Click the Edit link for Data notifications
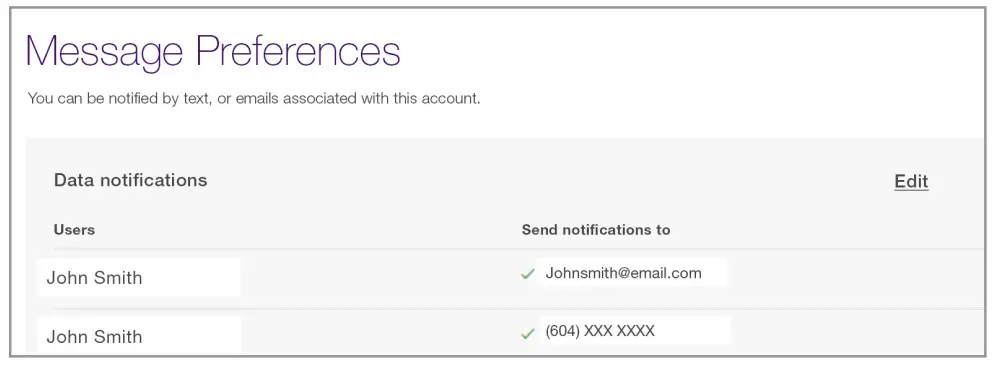Screen dimensions: 1006x370 click(911, 181)
